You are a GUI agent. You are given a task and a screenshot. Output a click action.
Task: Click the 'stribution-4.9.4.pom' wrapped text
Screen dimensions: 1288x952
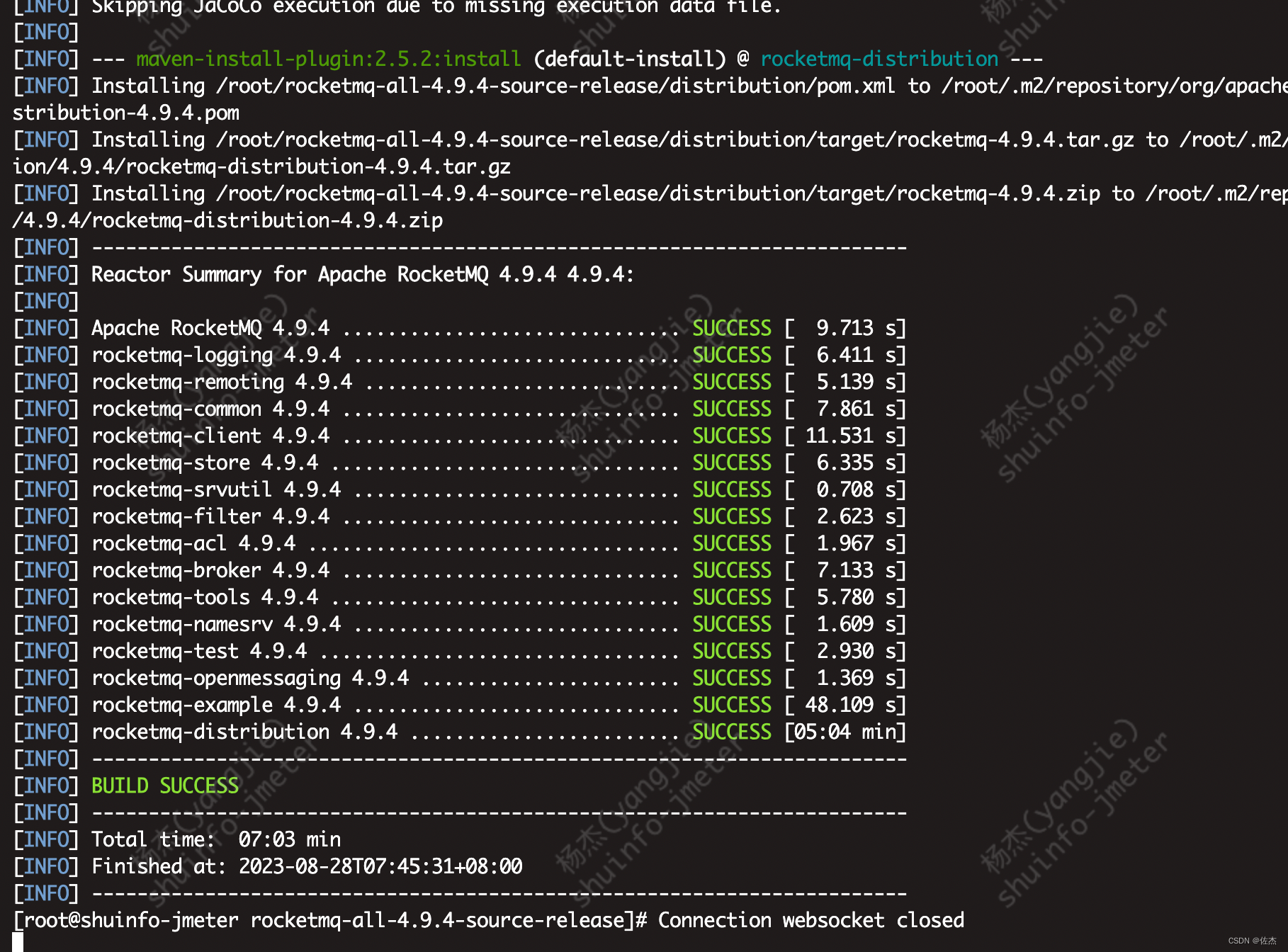126,113
